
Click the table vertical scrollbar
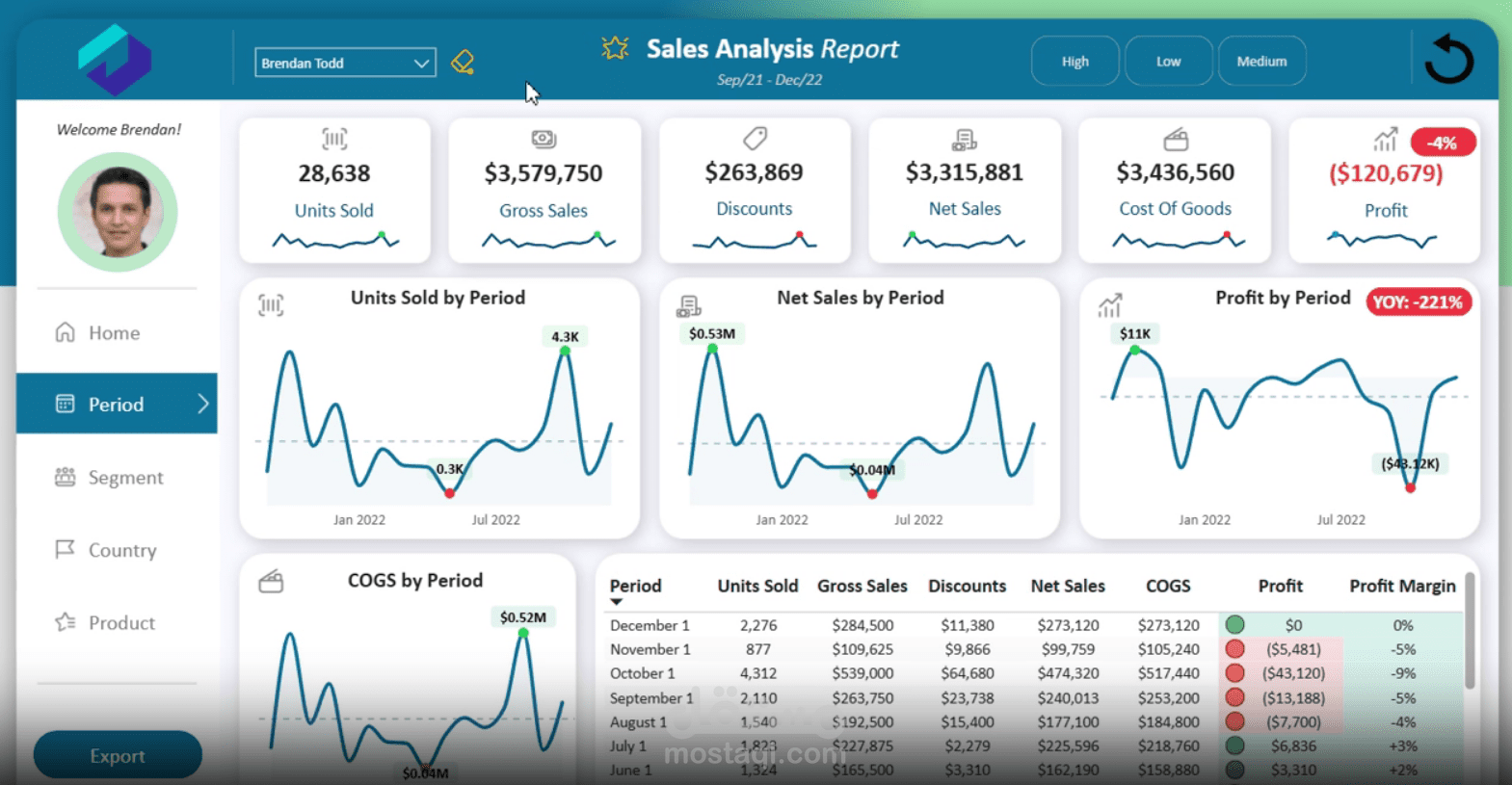coord(1470,632)
